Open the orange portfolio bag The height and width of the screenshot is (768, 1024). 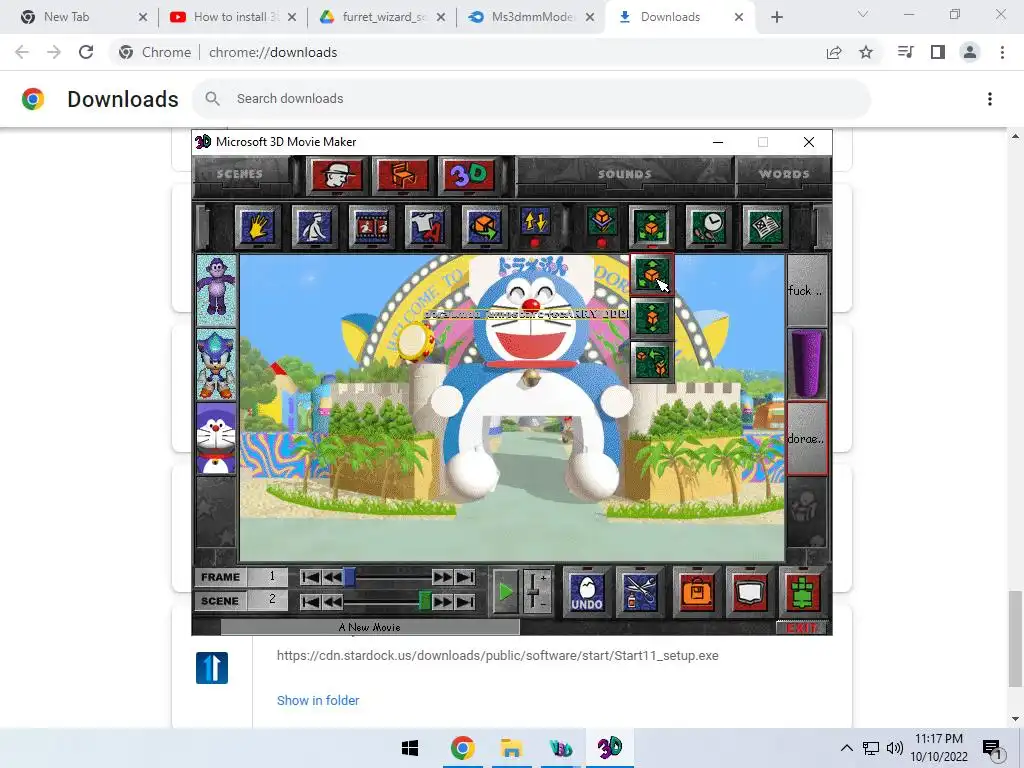697,592
